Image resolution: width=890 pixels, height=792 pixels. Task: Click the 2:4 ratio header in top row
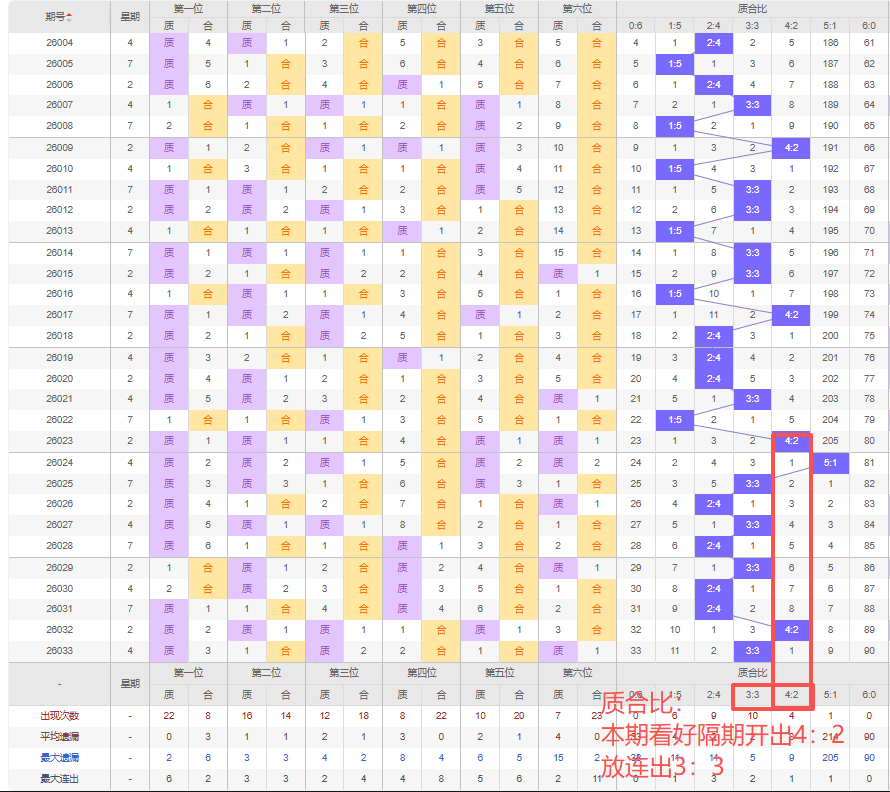[x=713, y=26]
